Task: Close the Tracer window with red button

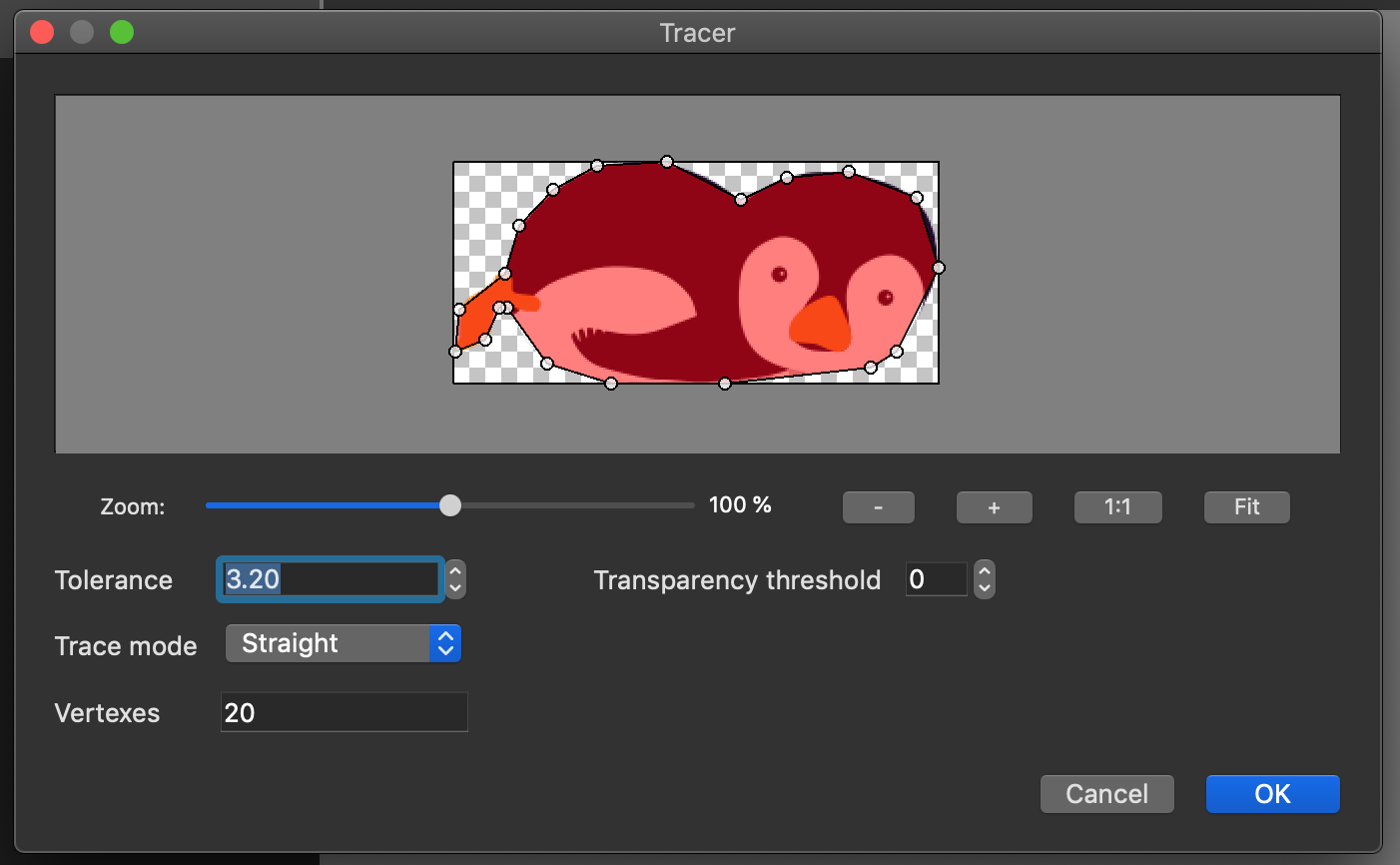Action: (42, 33)
